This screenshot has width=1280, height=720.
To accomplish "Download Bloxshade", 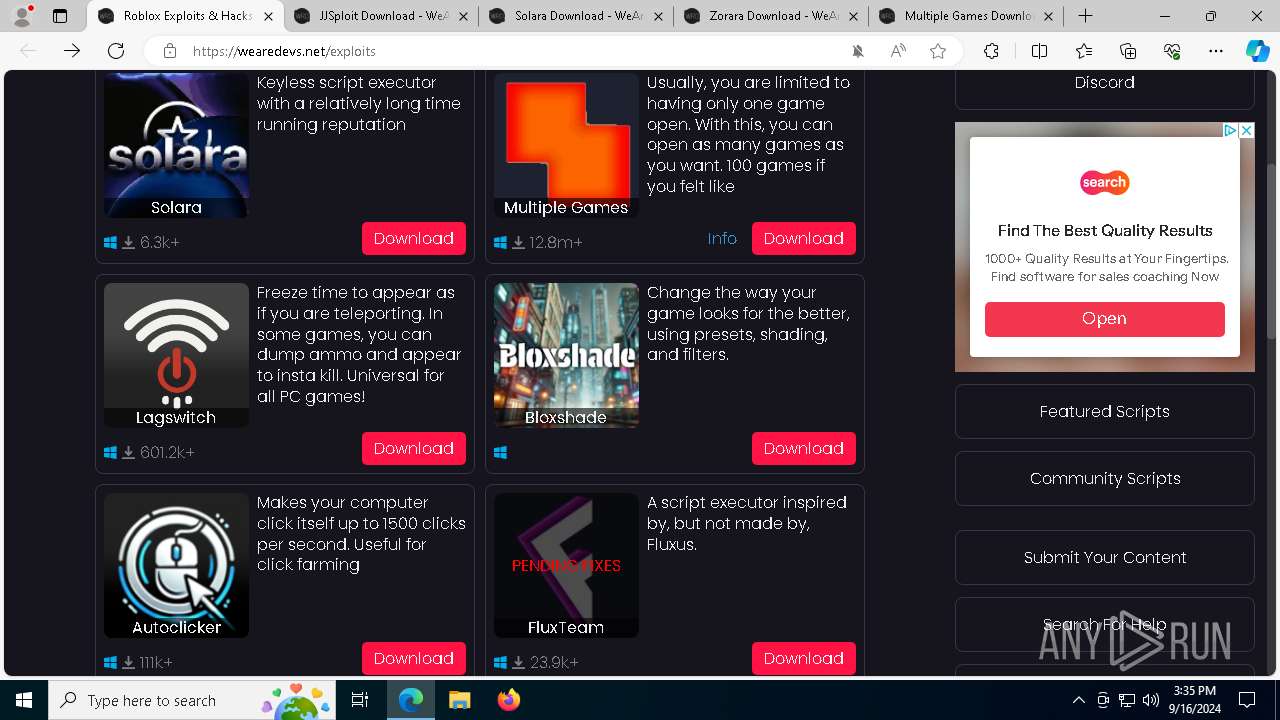I will (804, 449).
